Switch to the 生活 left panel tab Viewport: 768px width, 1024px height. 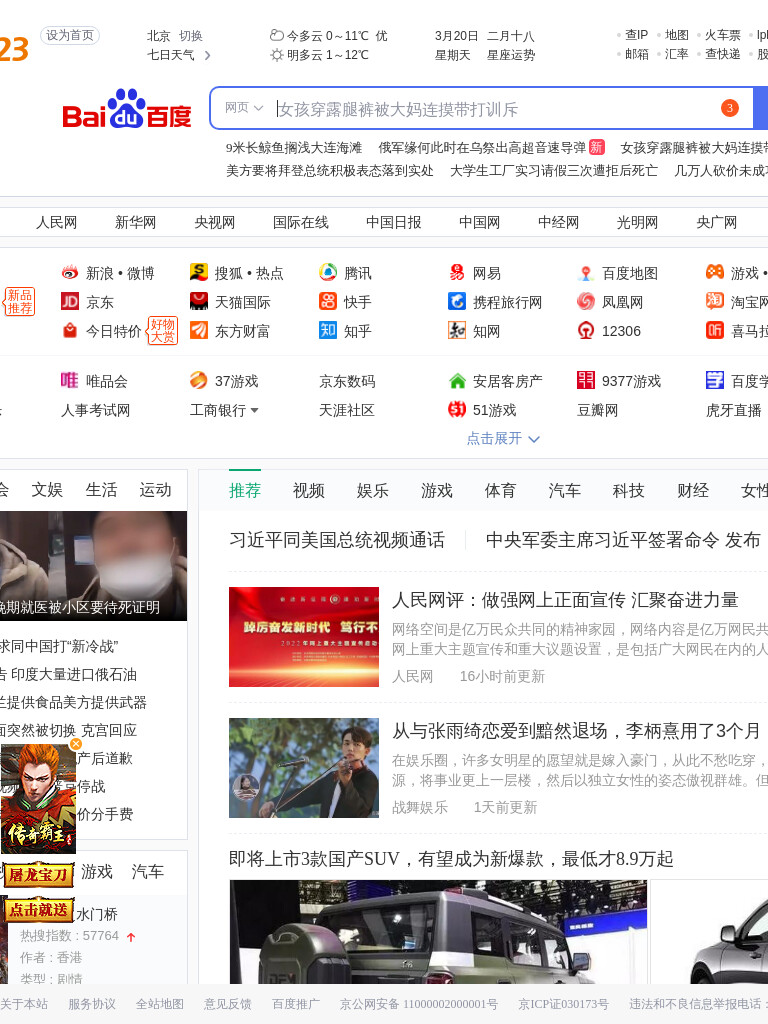click(101, 490)
